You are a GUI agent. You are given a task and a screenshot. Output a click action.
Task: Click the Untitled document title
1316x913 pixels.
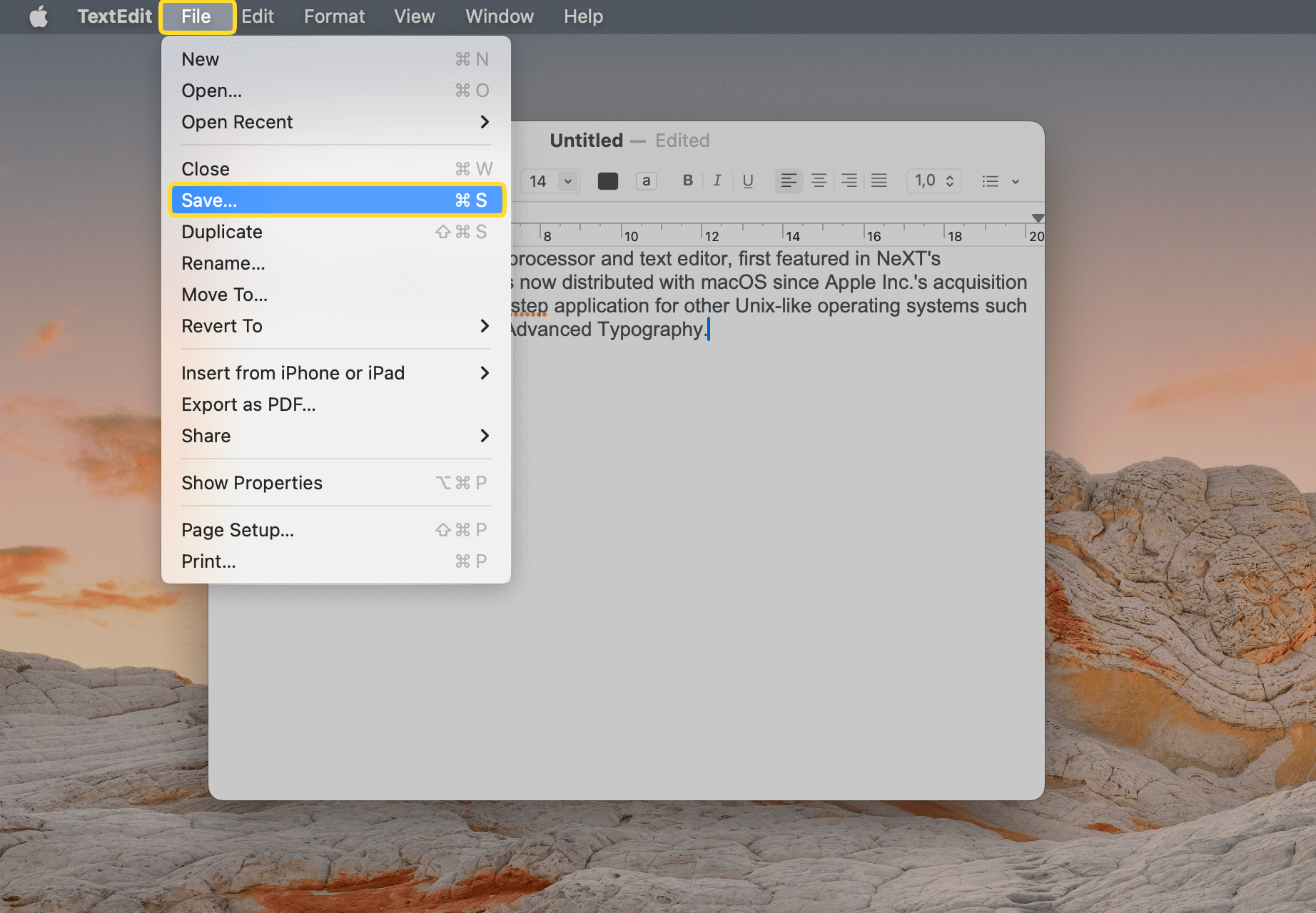(x=587, y=141)
